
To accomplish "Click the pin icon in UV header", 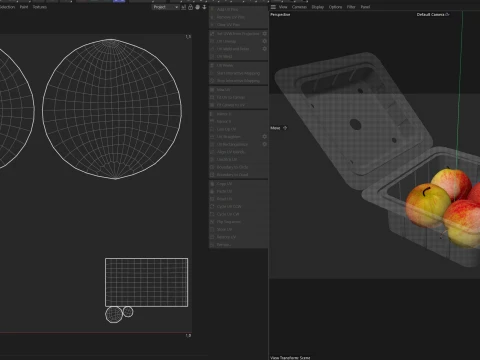I will [x=204, y=7].
